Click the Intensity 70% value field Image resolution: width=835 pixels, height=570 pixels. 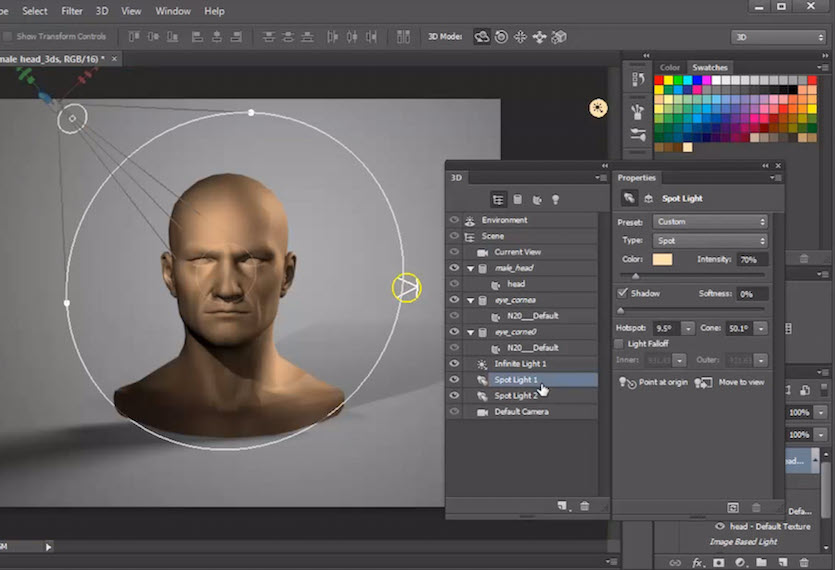[x=752, y=259]
